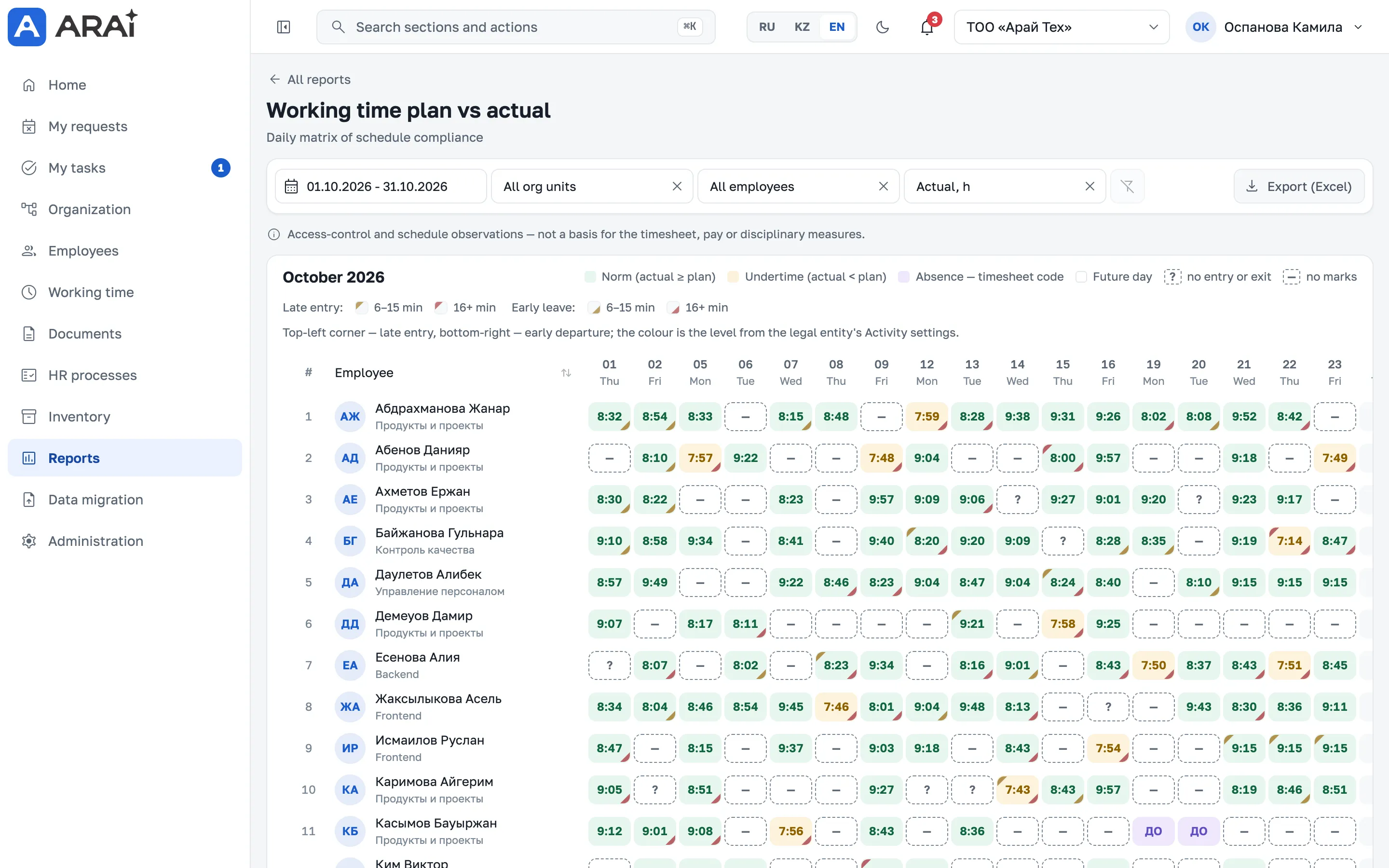Image resolution: width=1389 pixels, height=868 pixels.
Task: Click Norm legend green swatch
Action: [x=590, y=277]
